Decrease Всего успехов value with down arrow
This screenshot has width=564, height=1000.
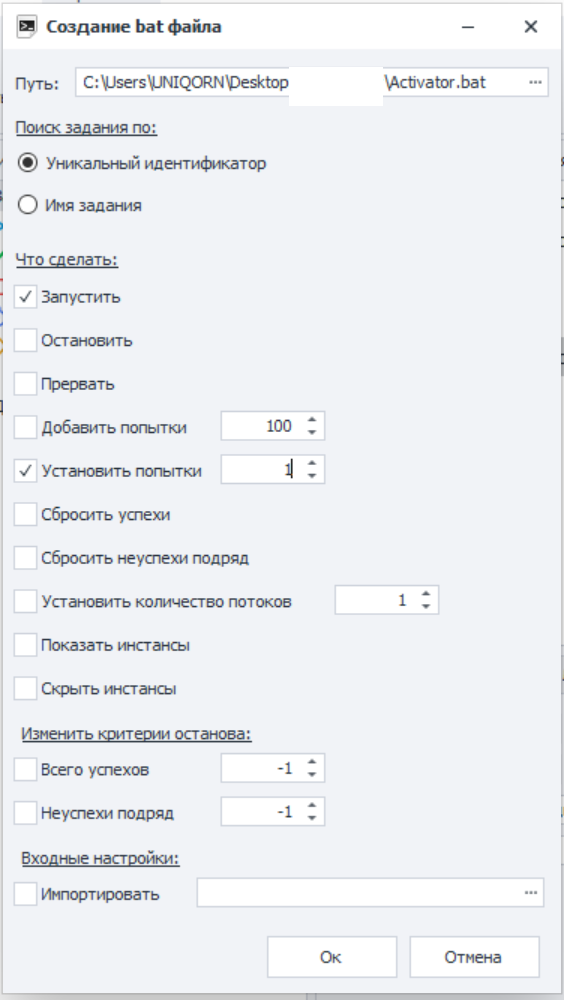(x=311, y=775)
